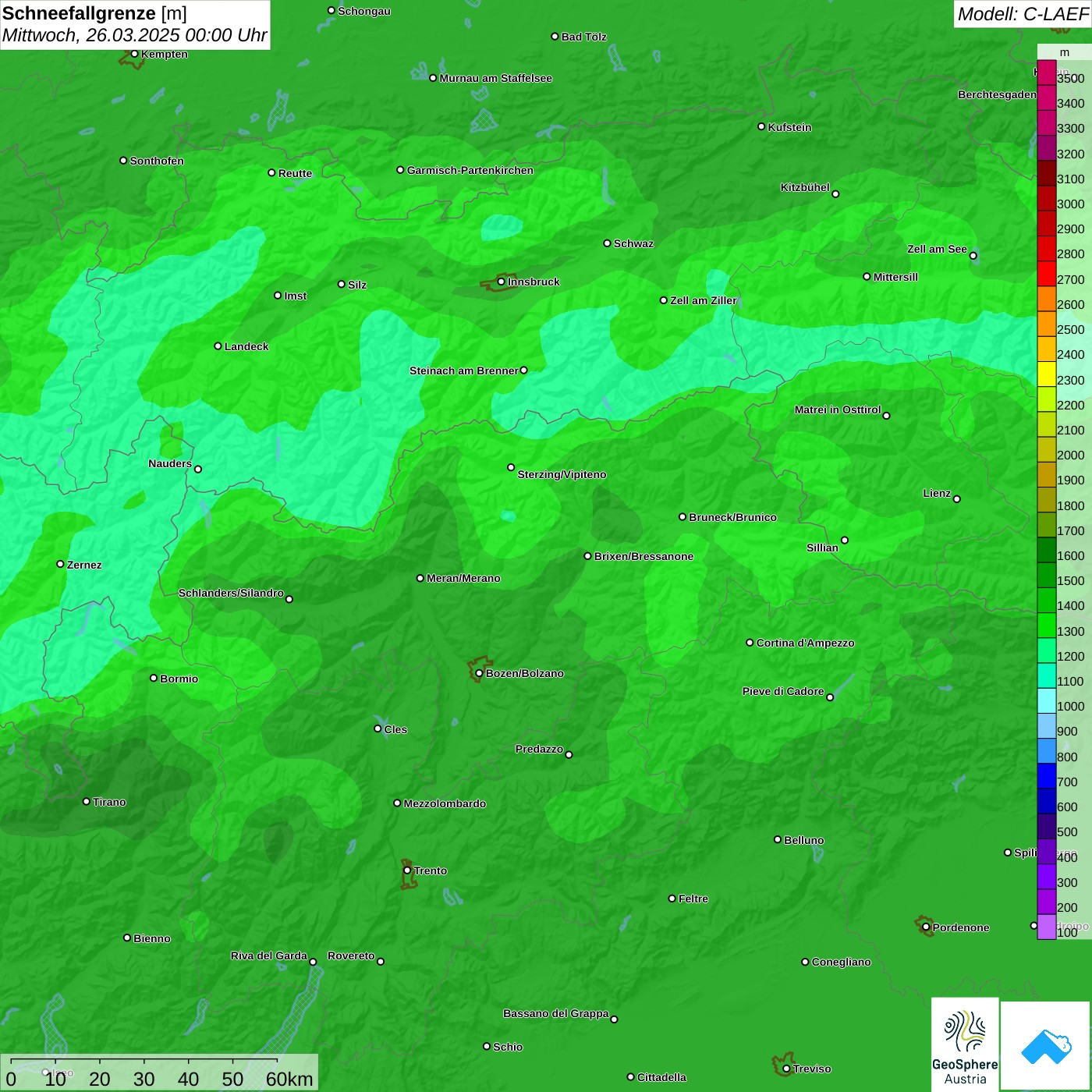Click the Kempten city marker
The width and height of the screenshot is (1092, 1092).
(x=134, y=54)
